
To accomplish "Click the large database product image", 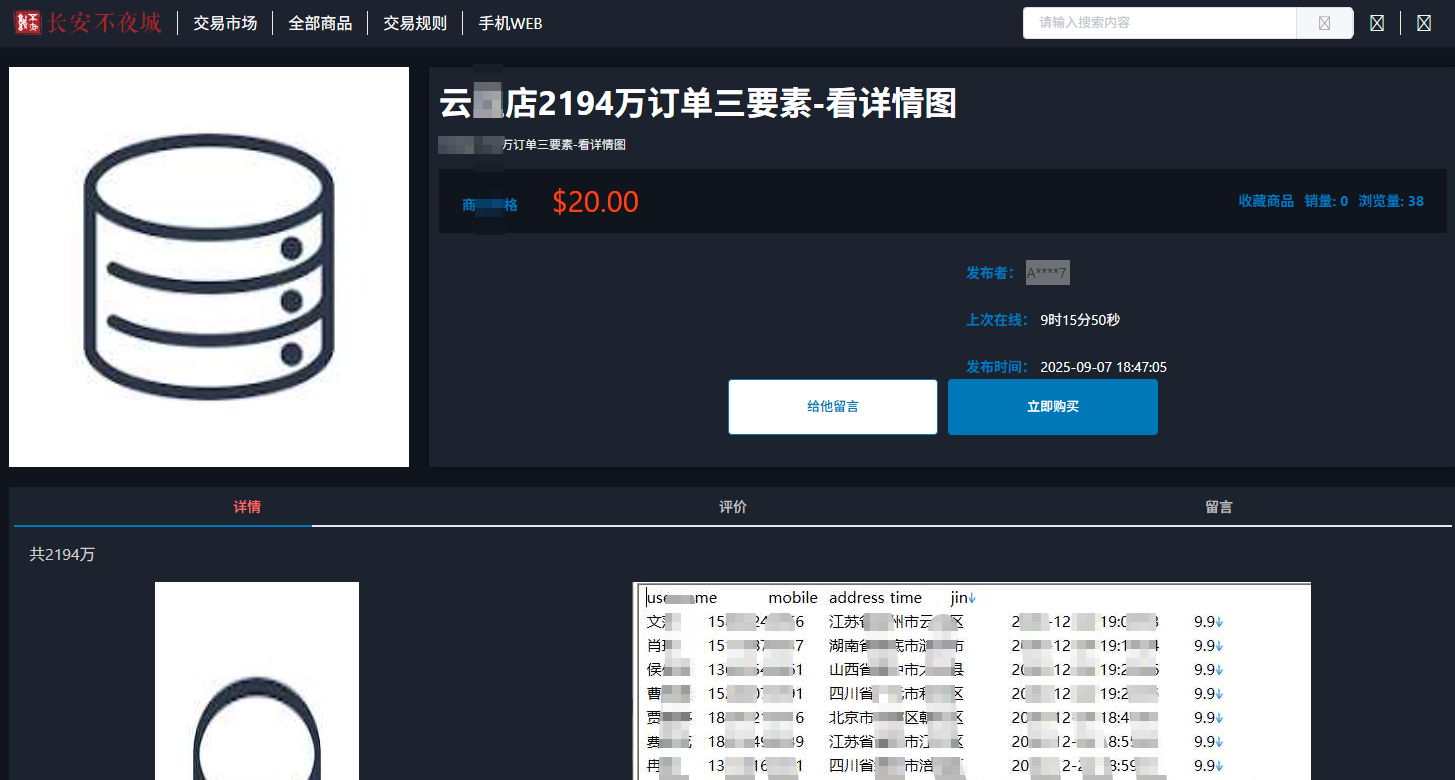I will 209,267.
